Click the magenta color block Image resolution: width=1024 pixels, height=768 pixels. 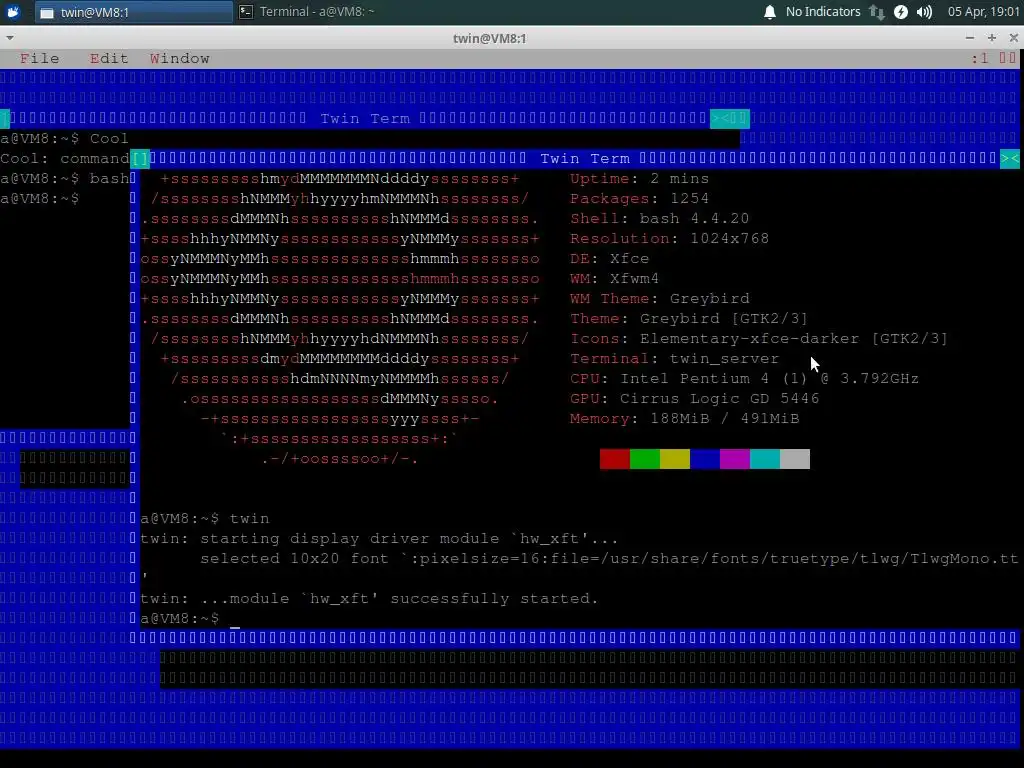click(x=735, y=459)
